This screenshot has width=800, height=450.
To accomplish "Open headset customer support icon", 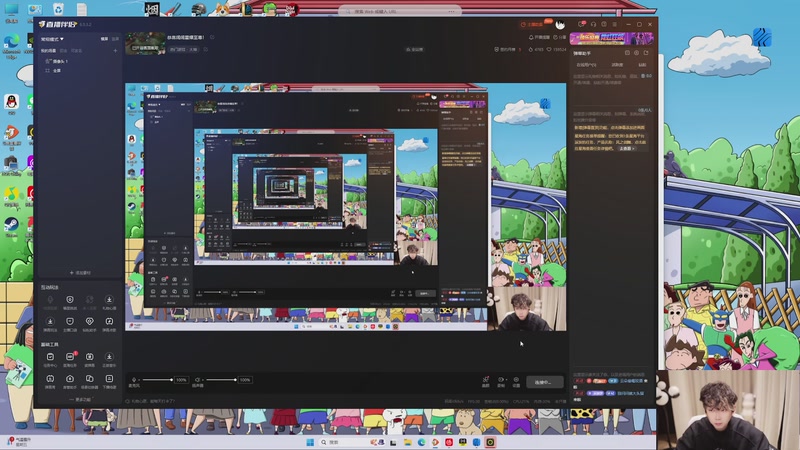I will 593,24.
